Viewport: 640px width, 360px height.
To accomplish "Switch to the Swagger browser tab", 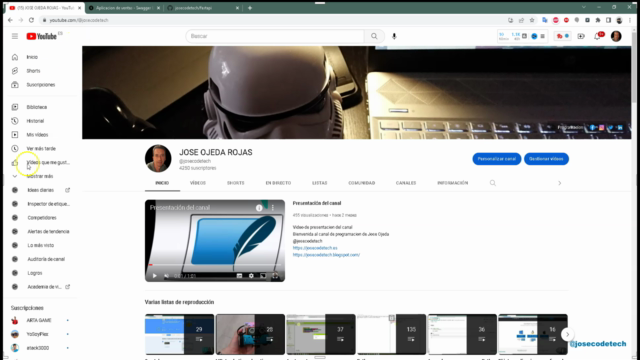I will [x=124, y=8].
